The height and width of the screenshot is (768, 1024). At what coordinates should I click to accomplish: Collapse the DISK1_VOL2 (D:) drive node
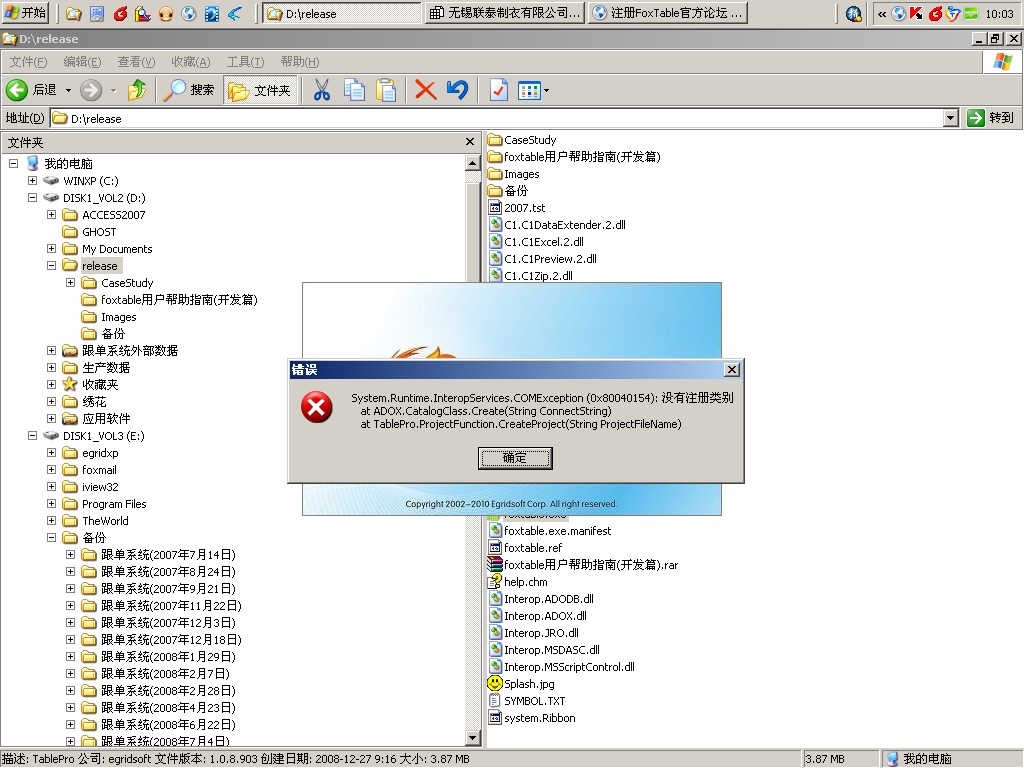[32, 197]
